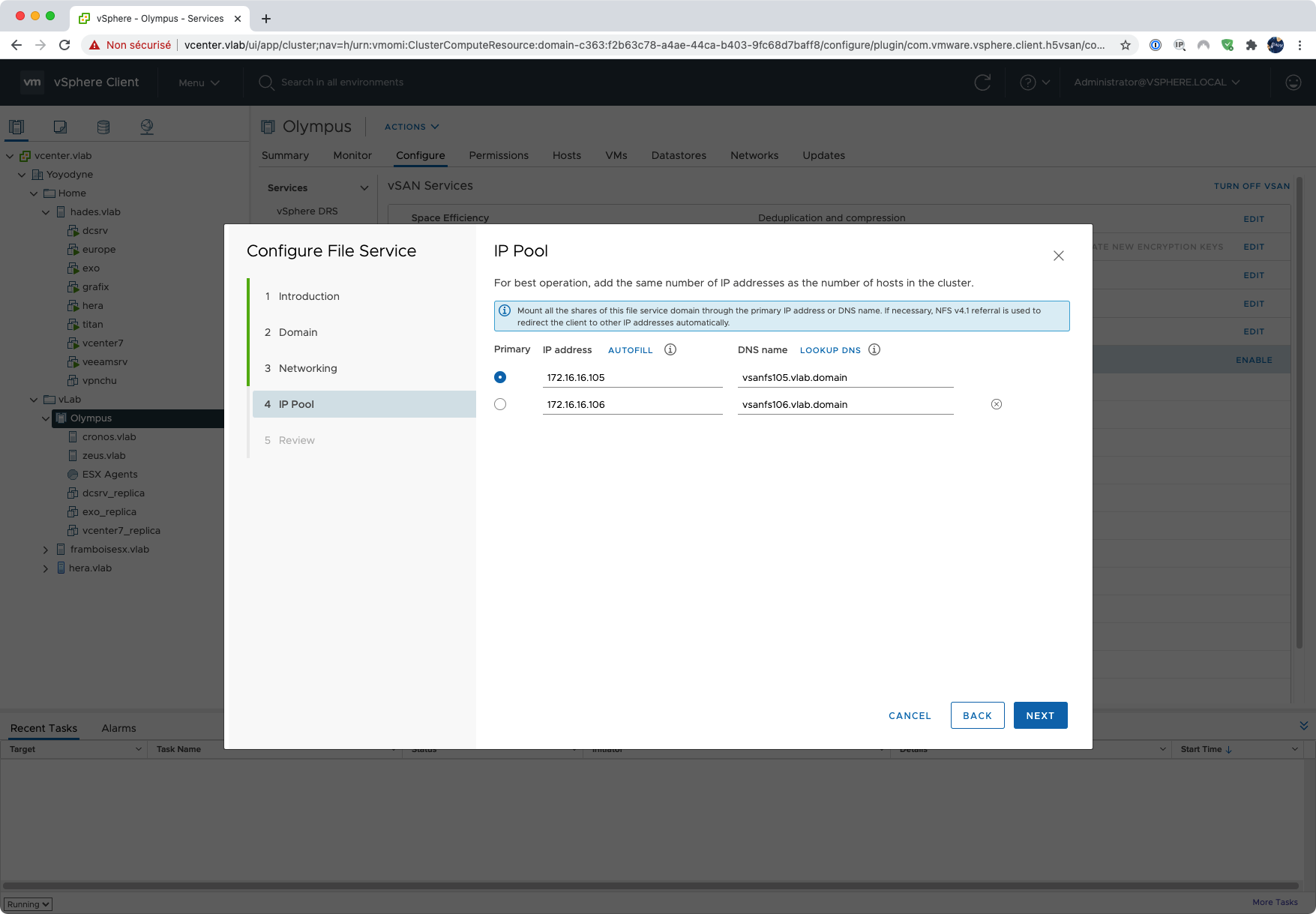Screen dimensions: 1316x914
Task: Click the AUTOFILL link
Action: point(630,350)
